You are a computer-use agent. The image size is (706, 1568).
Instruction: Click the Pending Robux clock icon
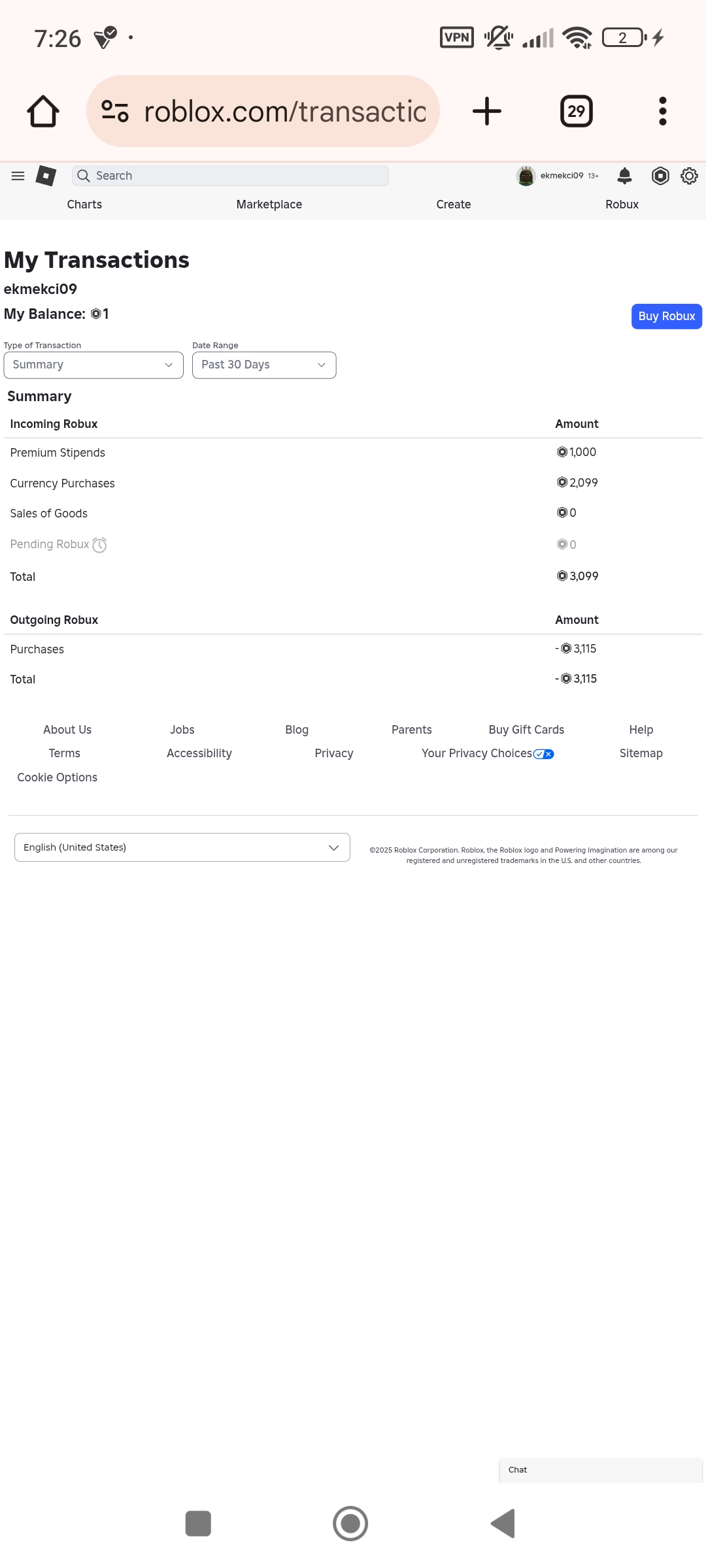tap(99, 545)
